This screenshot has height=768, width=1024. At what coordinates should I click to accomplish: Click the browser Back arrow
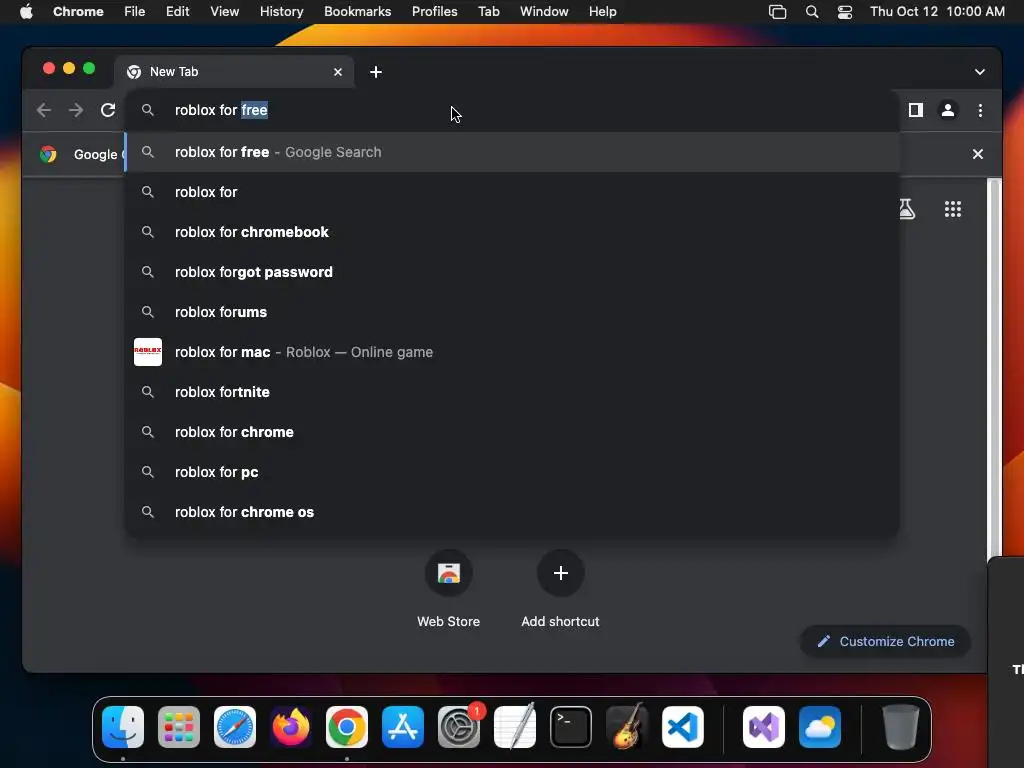click(44, 110)
